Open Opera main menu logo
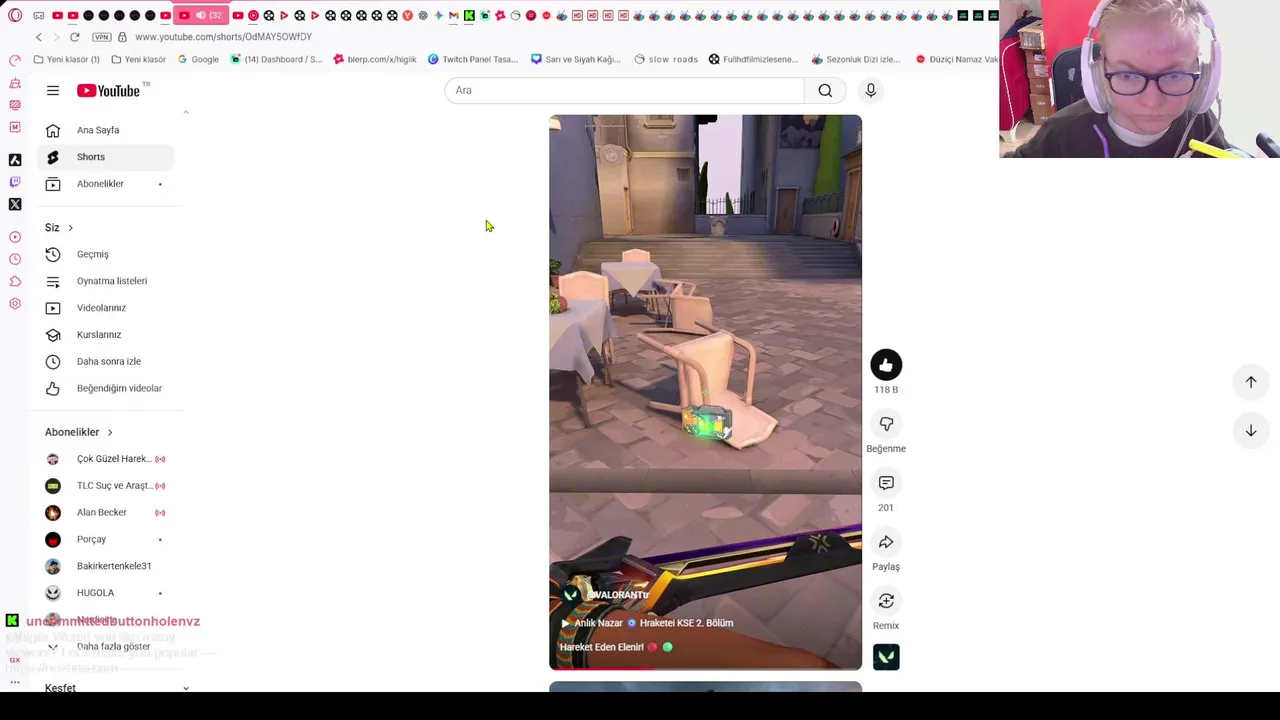This screenshot has width=1280, height=720. [x=15, y=15]
